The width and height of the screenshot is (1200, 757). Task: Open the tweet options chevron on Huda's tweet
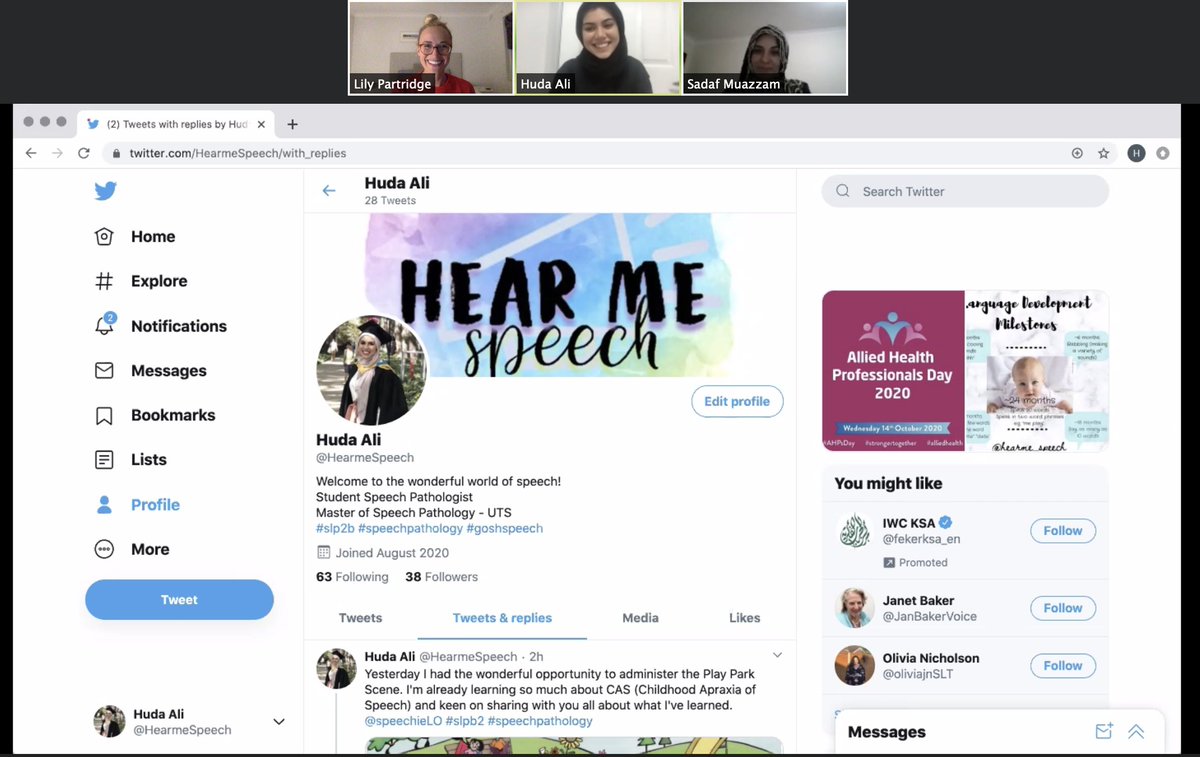[x=778, y=656]
